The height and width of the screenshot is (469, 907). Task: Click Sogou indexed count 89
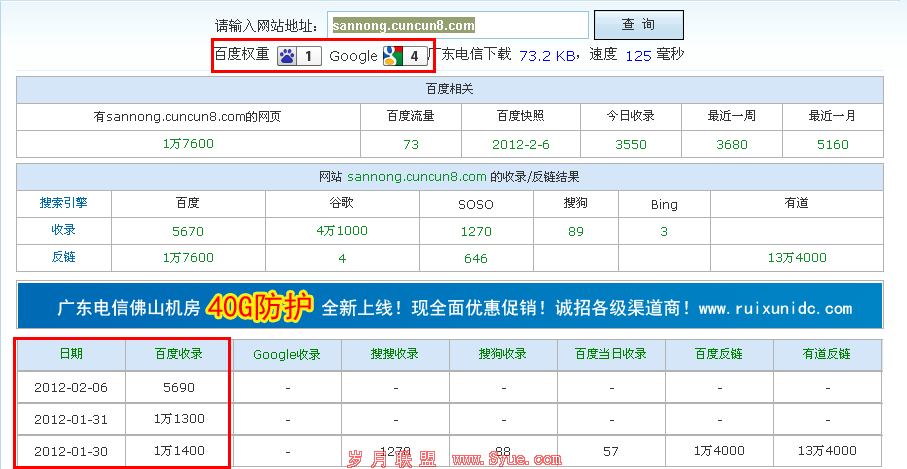[x=575, y=231]
